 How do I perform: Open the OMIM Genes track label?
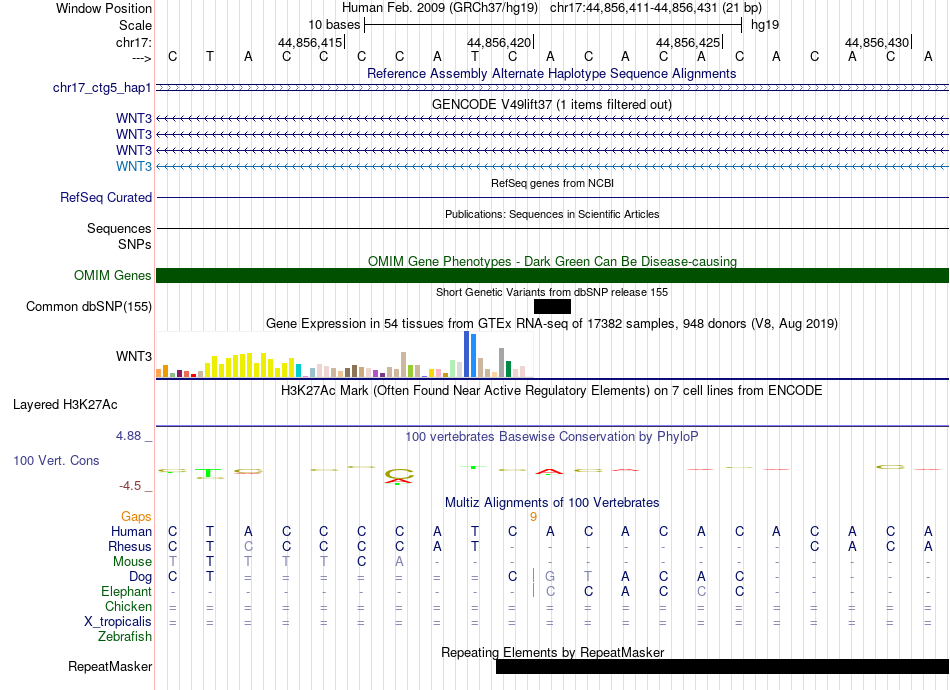click(x=113, y=276)
